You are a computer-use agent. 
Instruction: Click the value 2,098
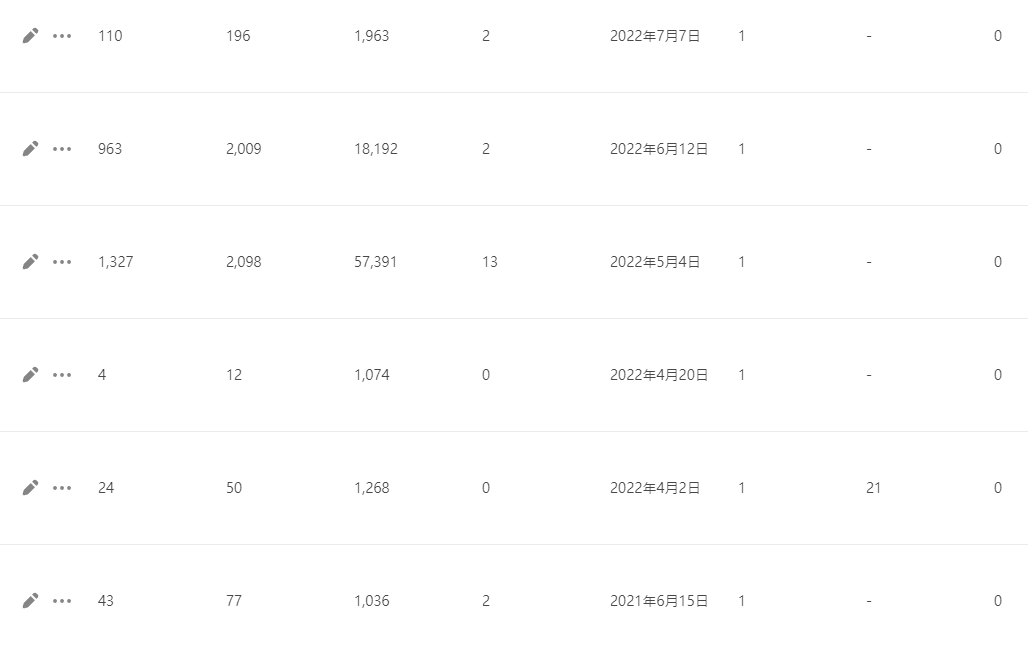[x=243, y=262]
